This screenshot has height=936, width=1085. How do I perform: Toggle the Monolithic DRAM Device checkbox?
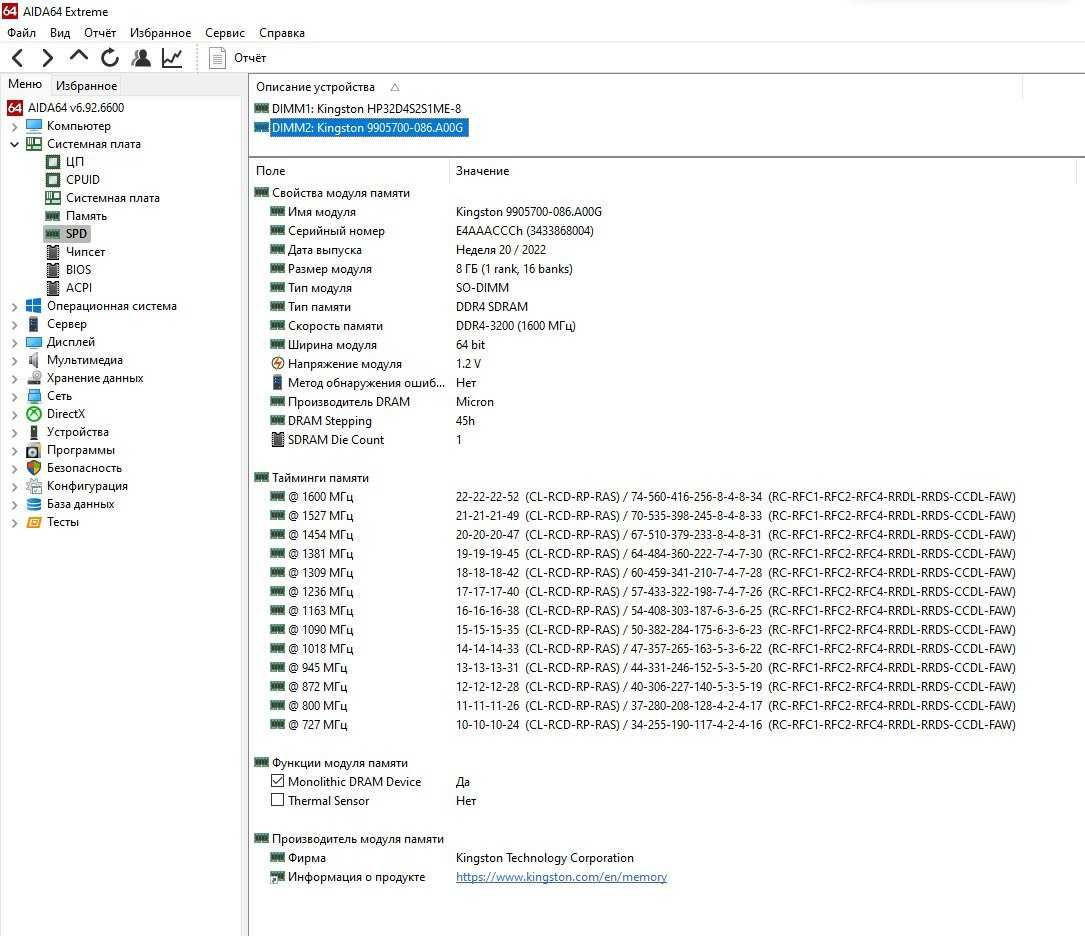click(x=277, y=781)
